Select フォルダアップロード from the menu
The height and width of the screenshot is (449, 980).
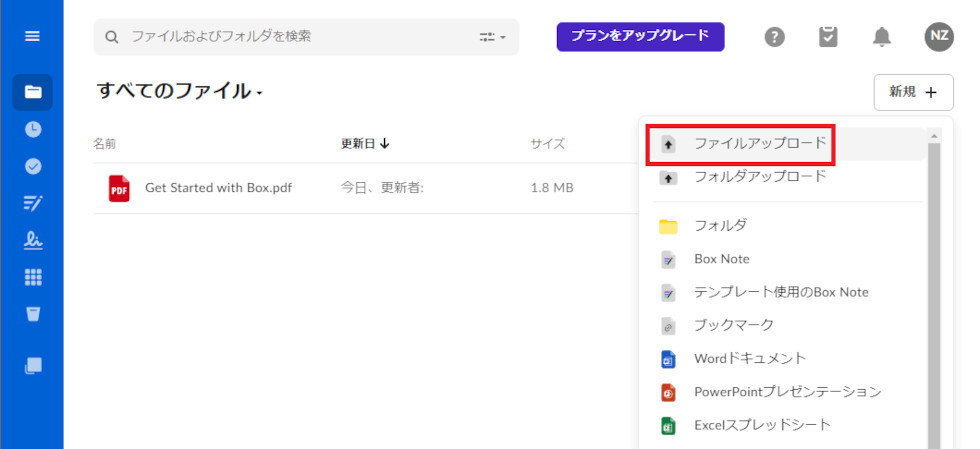tap(760, 177)
